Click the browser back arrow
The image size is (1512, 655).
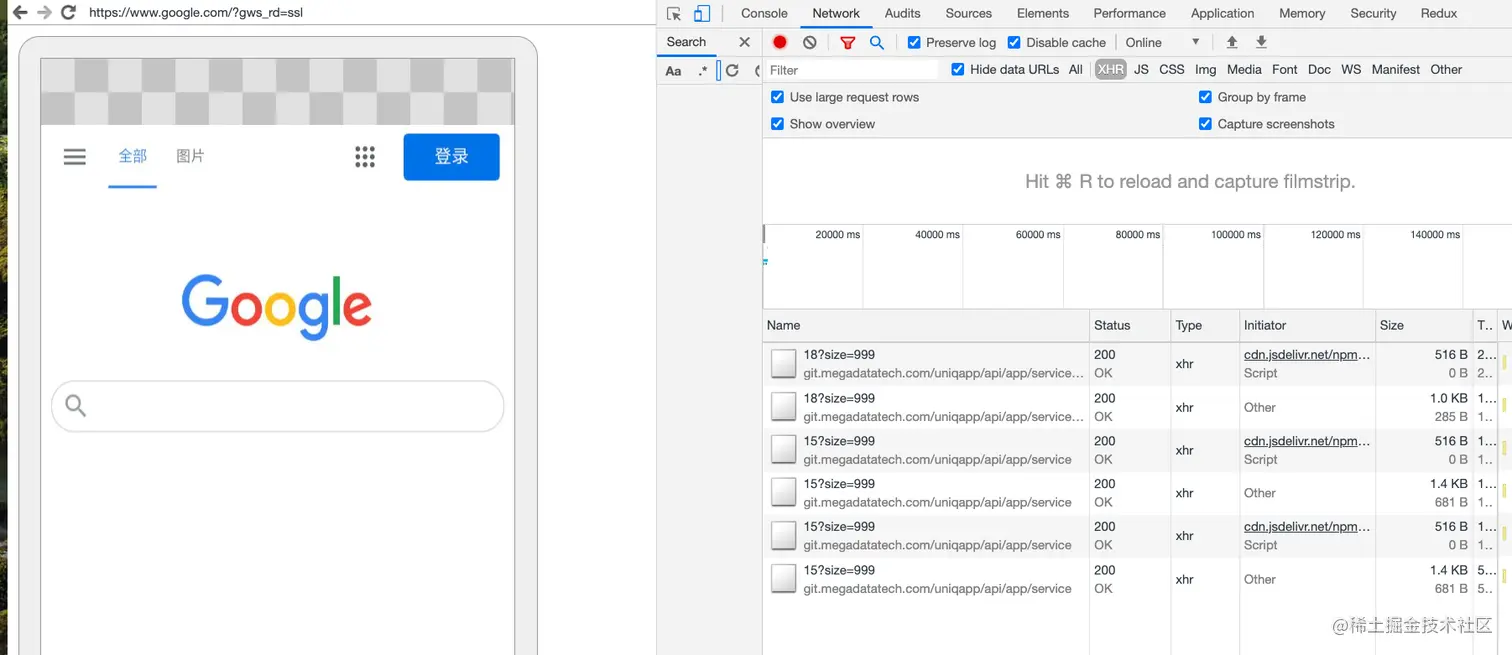coord(20,13)
